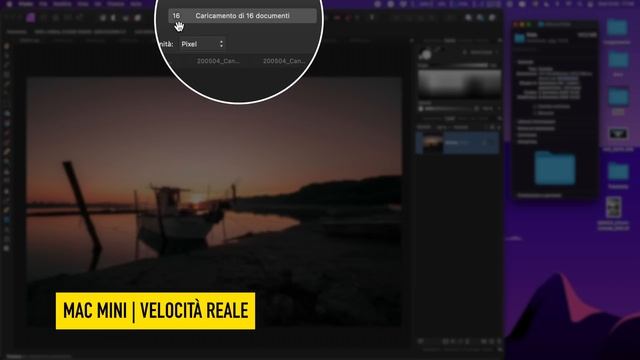Collapse the Generale section in the info window
The width and height of the screenshot is (640, 360).
click(x=525, y=62)
